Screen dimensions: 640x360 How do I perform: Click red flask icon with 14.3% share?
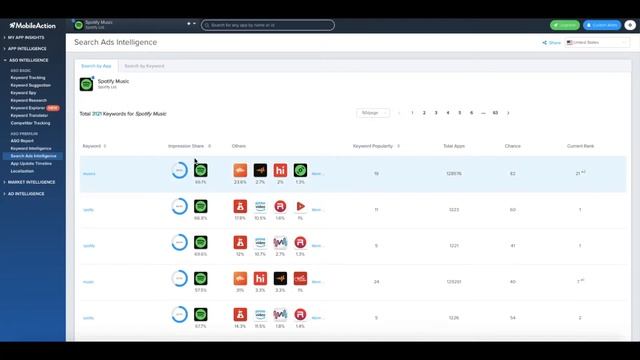click(x=240, y=314)
